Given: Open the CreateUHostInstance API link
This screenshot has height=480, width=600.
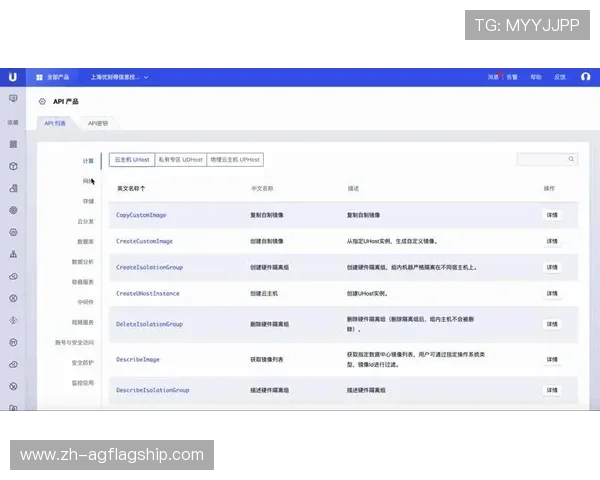Looking at the screenshot, I should tap(147, 294).
